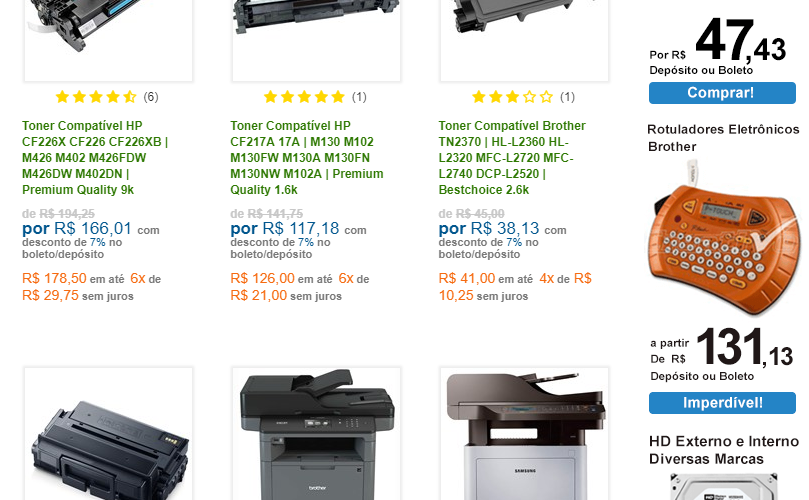Open the Samsung multifunction printer thumbnail
Screen dimensions: 809x500
(524, 434)
